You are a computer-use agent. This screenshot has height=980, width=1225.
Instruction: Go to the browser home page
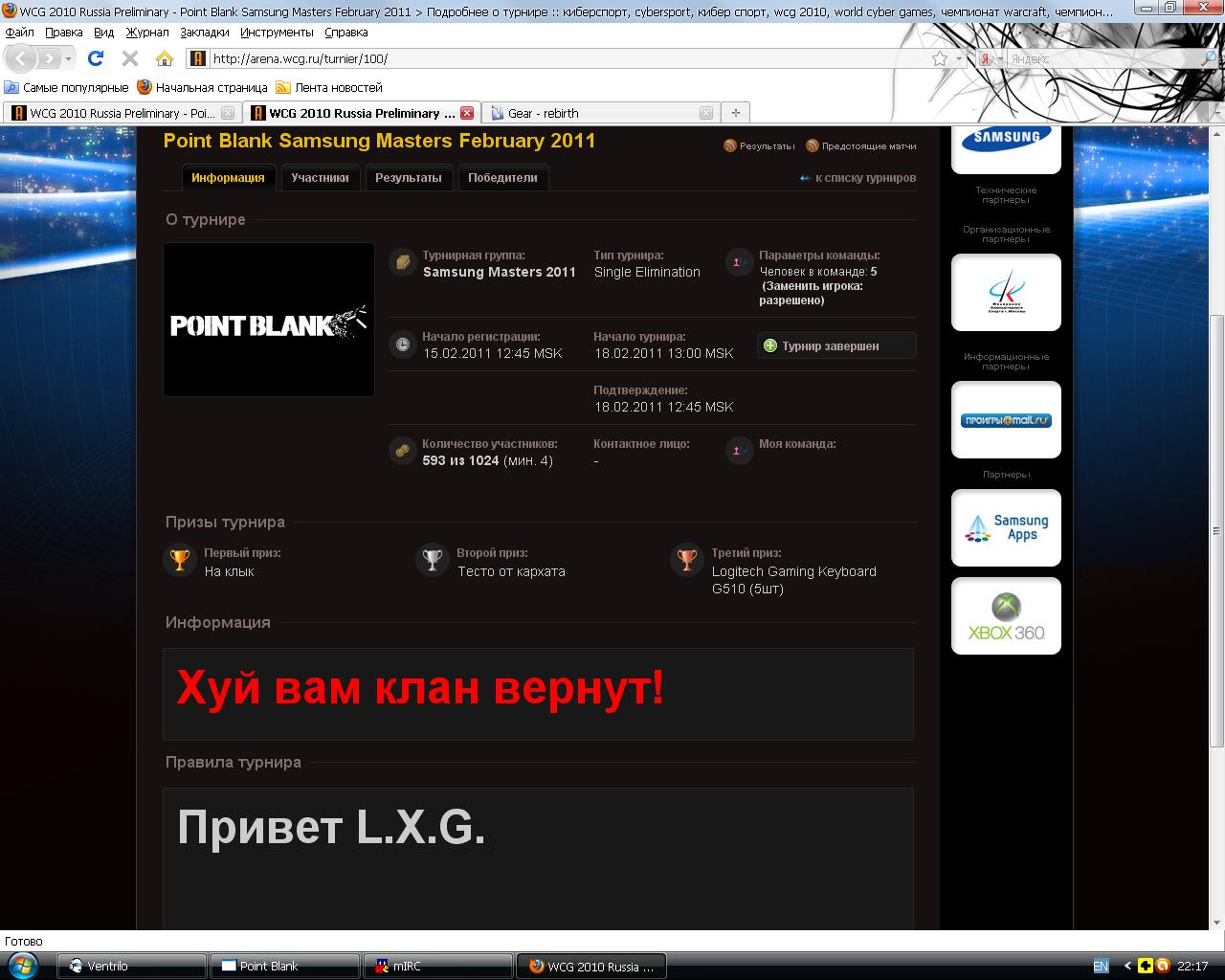click(x=165, y=58)
